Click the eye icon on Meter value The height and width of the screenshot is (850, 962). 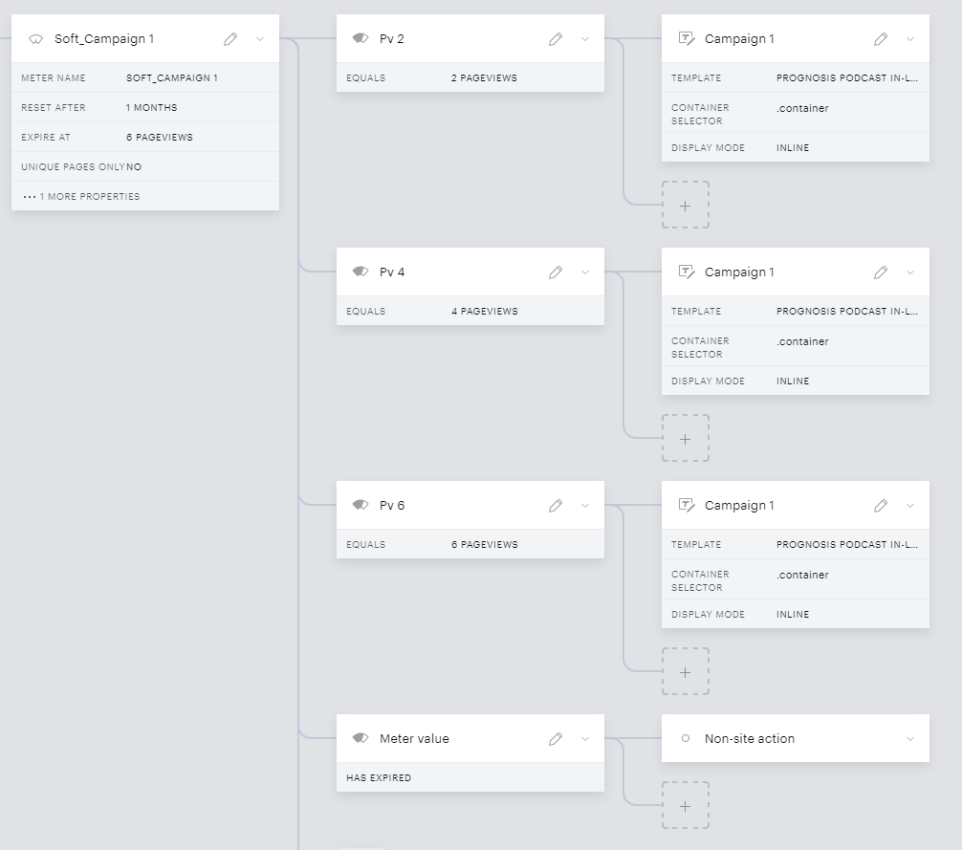click(360, 738)
